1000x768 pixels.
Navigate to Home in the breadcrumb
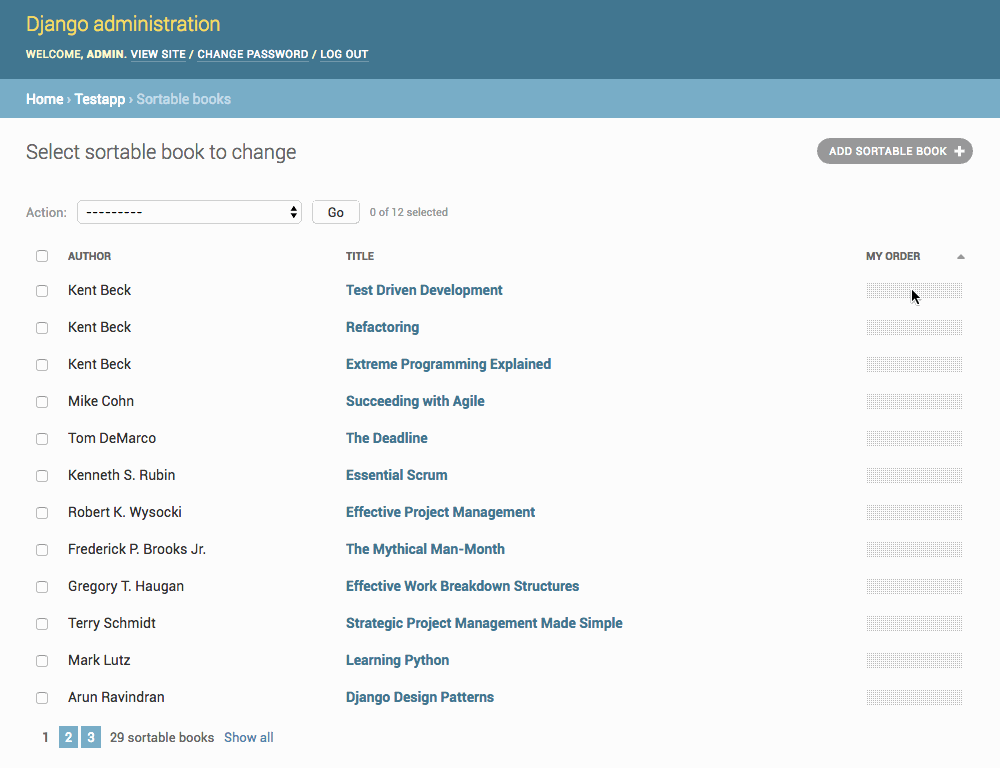[x=44, y=99]
